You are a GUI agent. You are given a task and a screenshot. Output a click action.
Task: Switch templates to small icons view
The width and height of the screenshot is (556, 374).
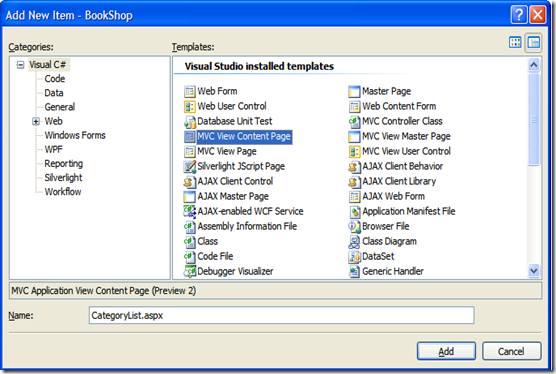[534, 43]
